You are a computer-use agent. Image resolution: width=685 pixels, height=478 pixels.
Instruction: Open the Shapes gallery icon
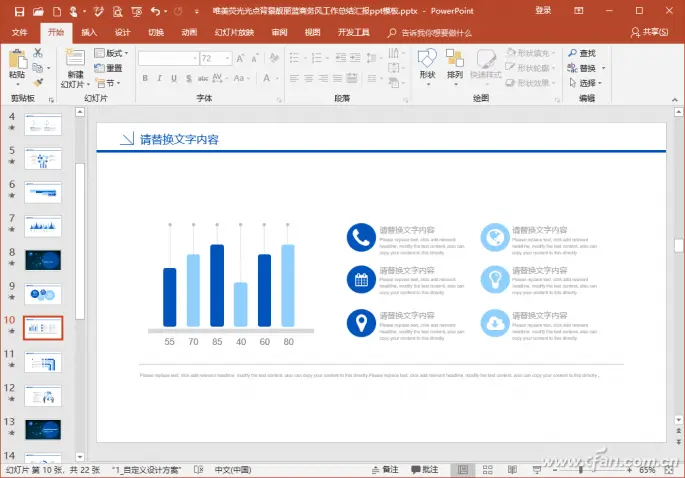click(x=427, y=65)
